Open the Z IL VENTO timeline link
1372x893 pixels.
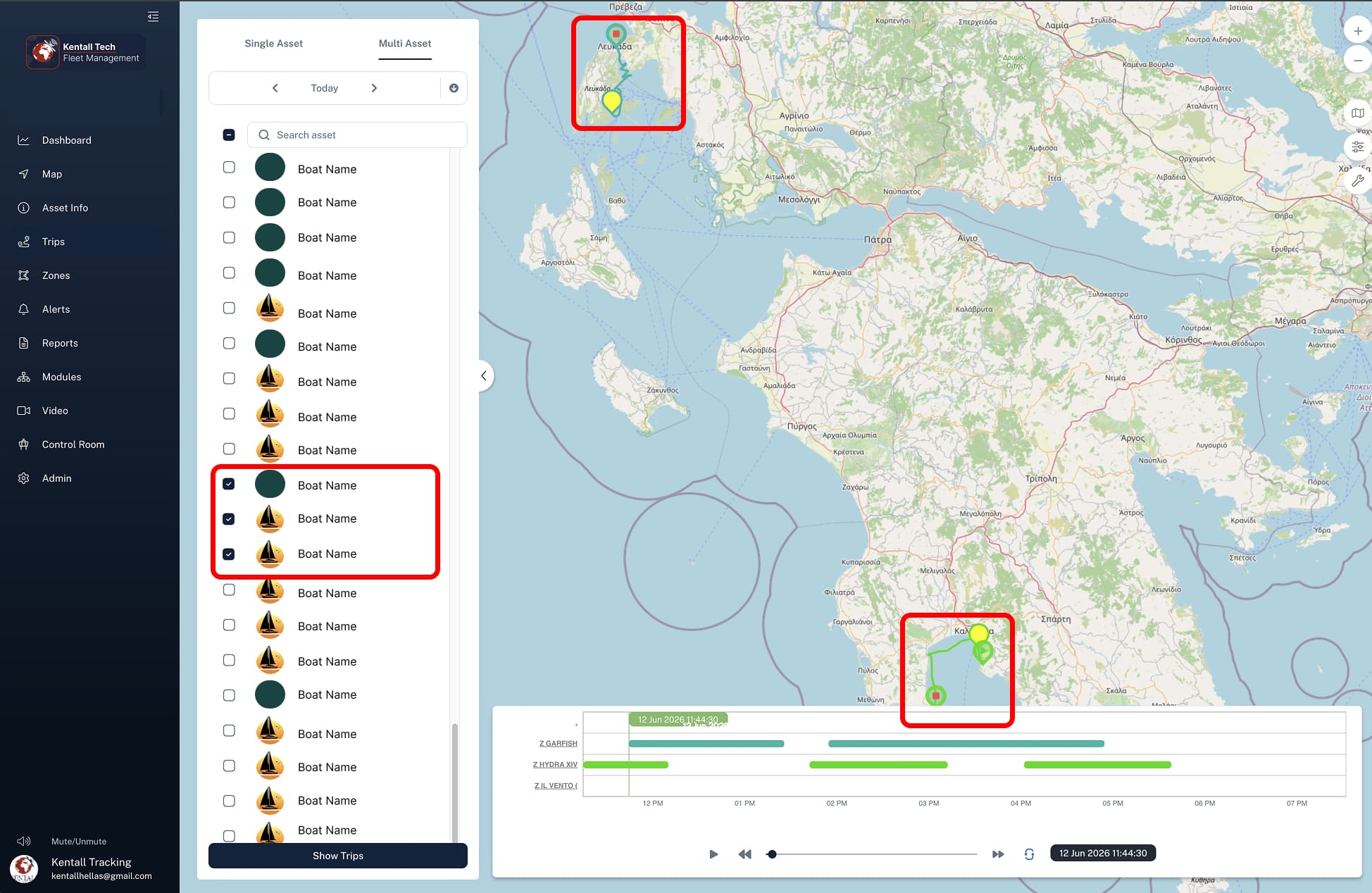(556, 786)
